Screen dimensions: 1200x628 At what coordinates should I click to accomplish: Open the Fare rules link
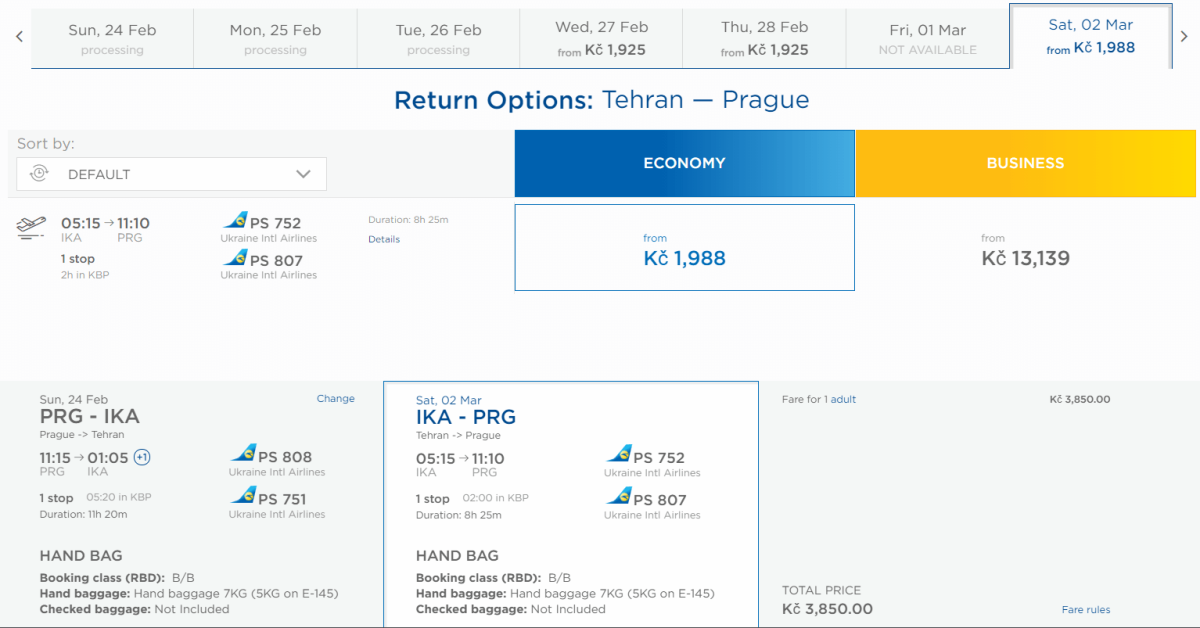pyautogui.click(x=1085, y=610)
